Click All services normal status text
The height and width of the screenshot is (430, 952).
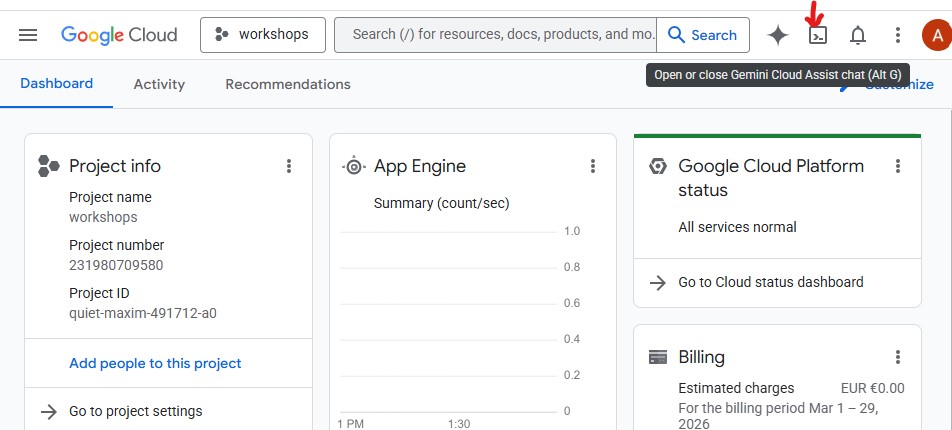pyautogui.click(x=737, y=227)
